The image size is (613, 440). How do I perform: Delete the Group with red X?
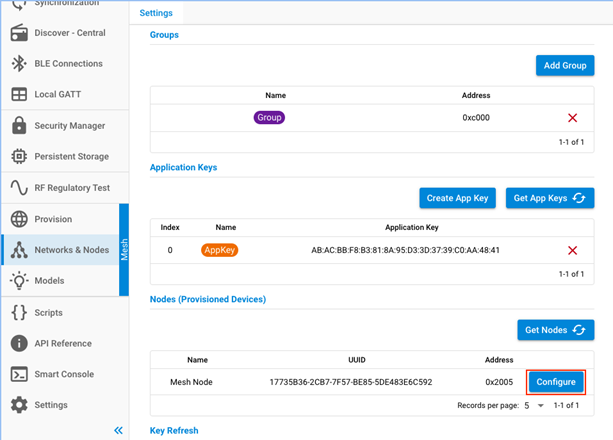coord(572,118)
